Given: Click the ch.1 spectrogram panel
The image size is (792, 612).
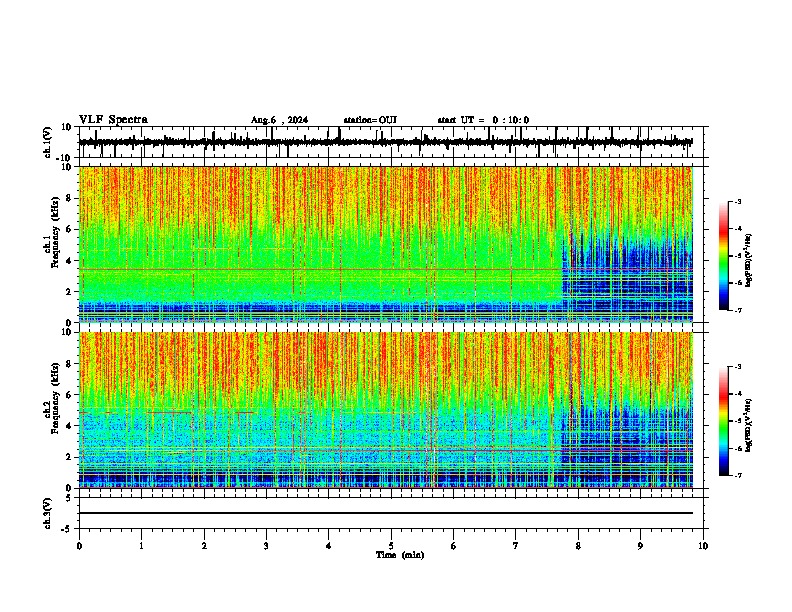Looking at the screenshot, I should 386,244.
